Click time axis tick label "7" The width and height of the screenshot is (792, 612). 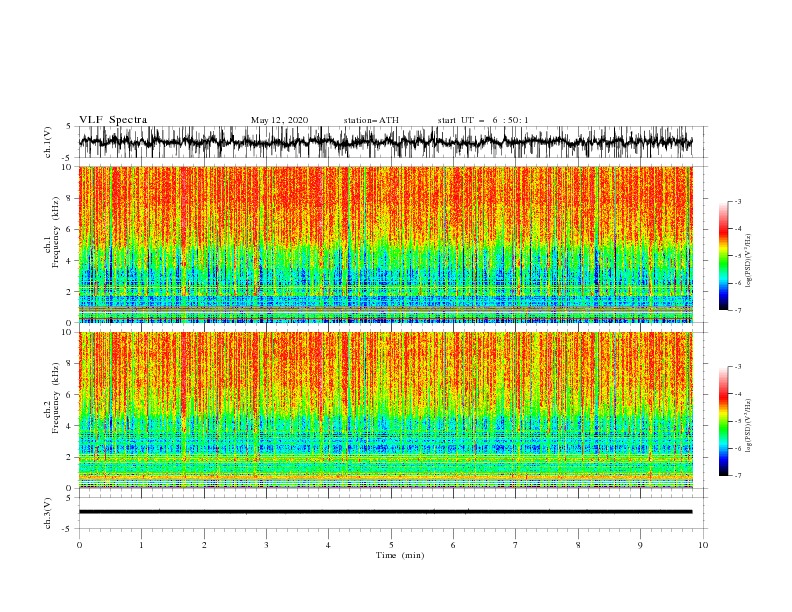click(516, 545)
